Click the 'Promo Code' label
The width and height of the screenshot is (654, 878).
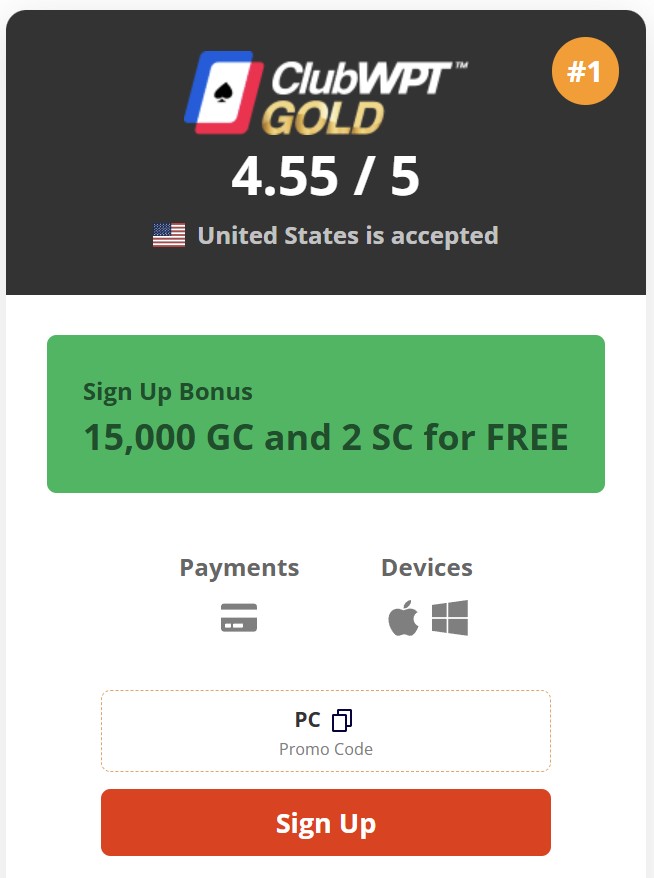[326, 749]
